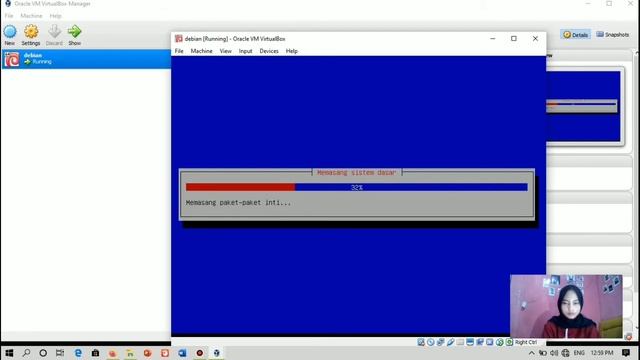Open the Windows Start menu
Screen dimensions: 640x360
click(9, 353)
